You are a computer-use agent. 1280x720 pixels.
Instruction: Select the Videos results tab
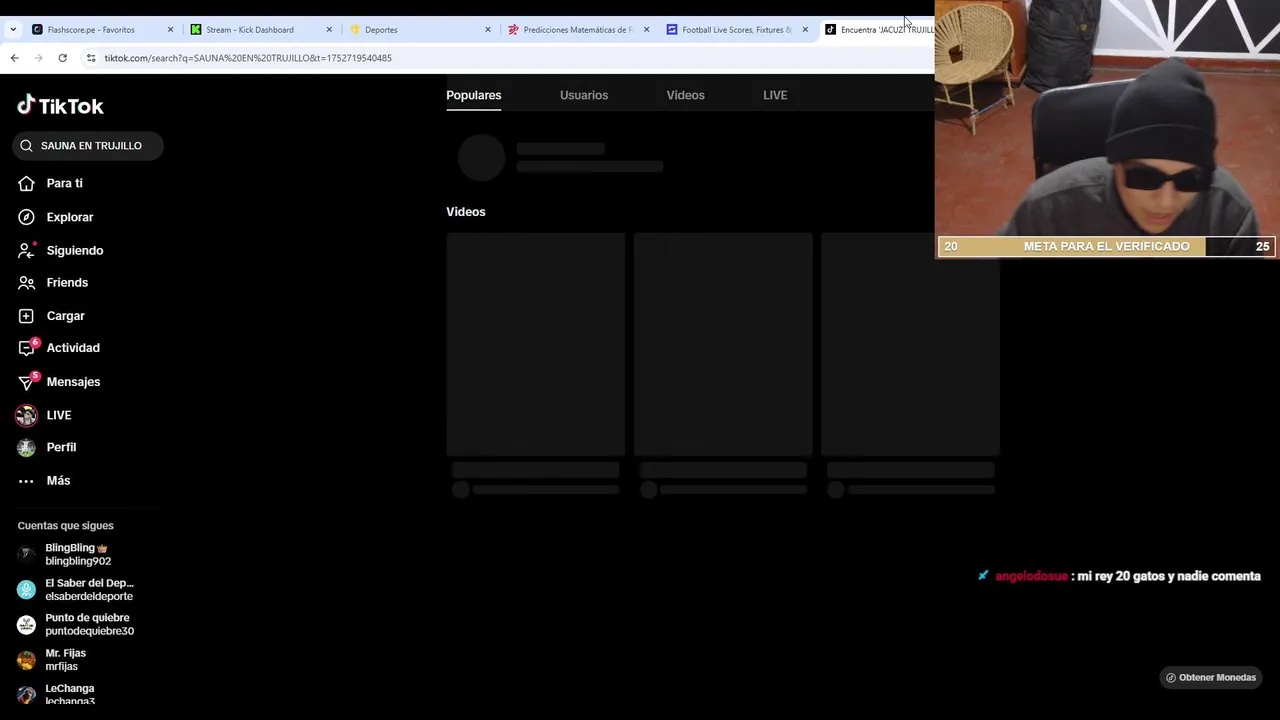click(686, 95)
